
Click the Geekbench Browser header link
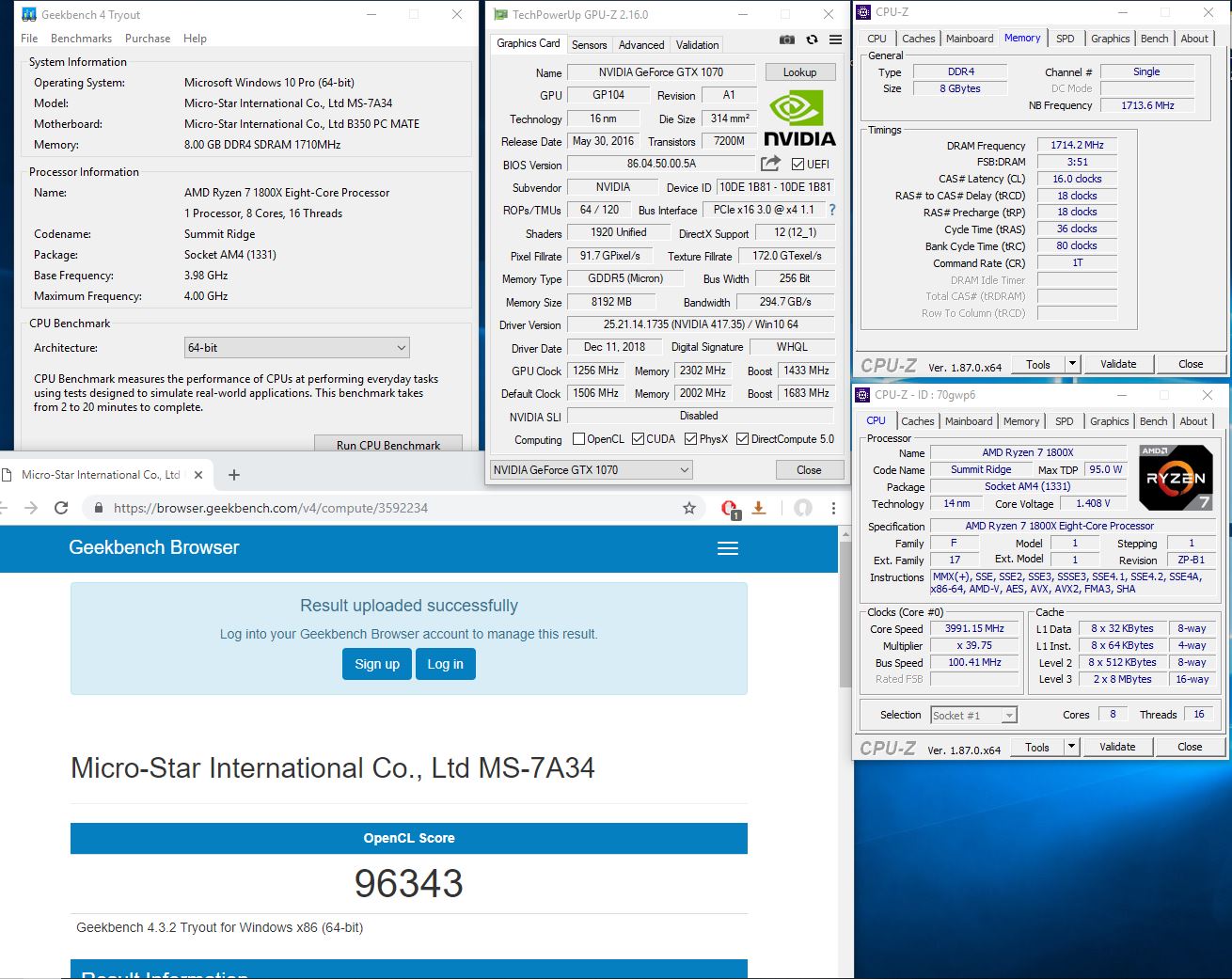pos(154,547)
